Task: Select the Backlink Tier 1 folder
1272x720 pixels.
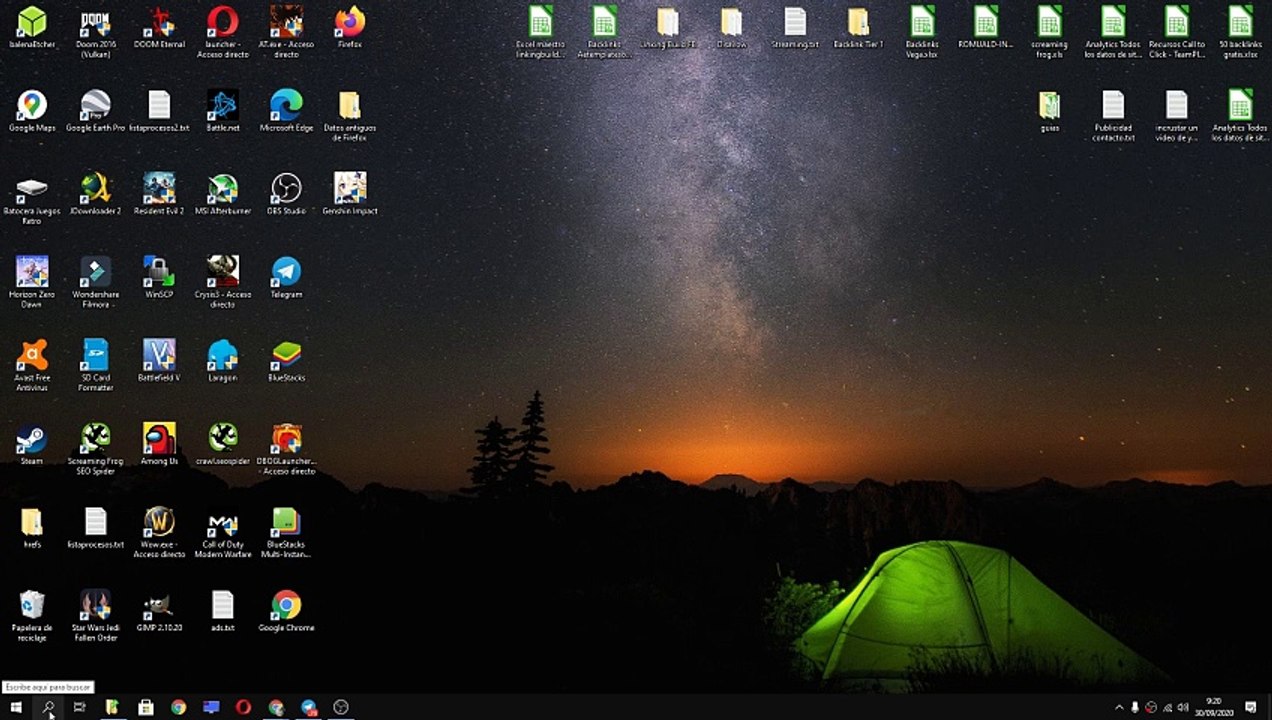Action: (858, 28)
